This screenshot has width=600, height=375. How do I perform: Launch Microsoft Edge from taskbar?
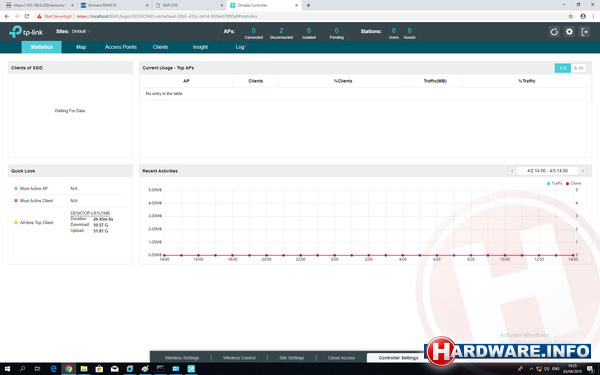pyautogui.click(x=53, y=369)
